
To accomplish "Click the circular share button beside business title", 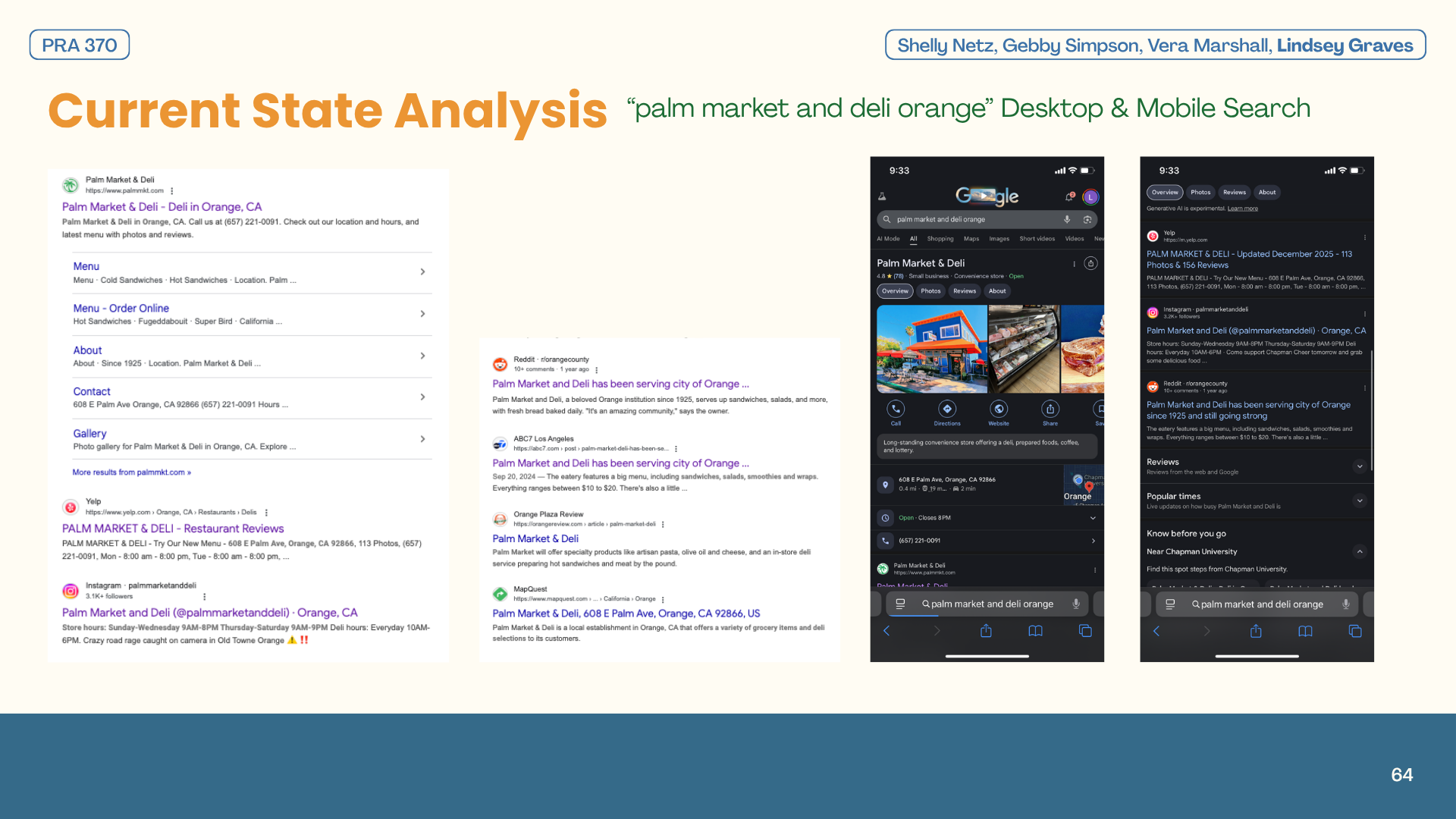I will [1090, 263].
